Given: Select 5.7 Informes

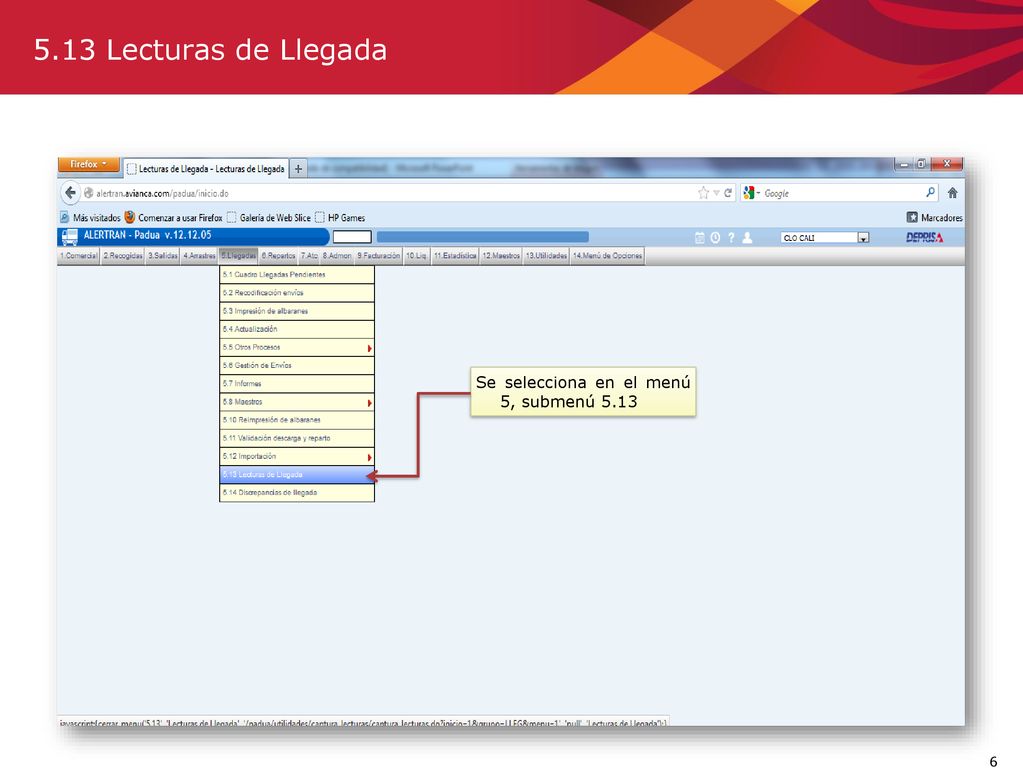Looking at the screenshot, I should click(x=297, y=384).
